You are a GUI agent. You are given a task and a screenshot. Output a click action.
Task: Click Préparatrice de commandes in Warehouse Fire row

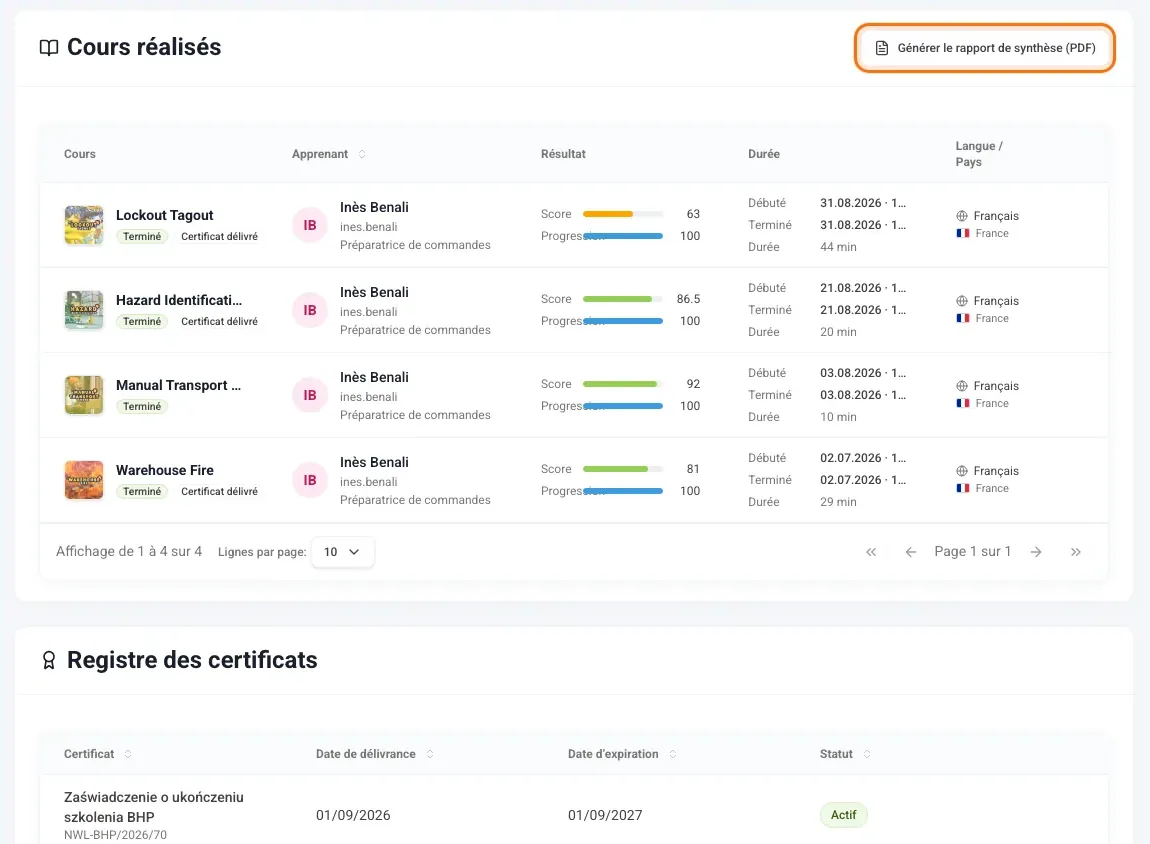click(x=415, y=500)
